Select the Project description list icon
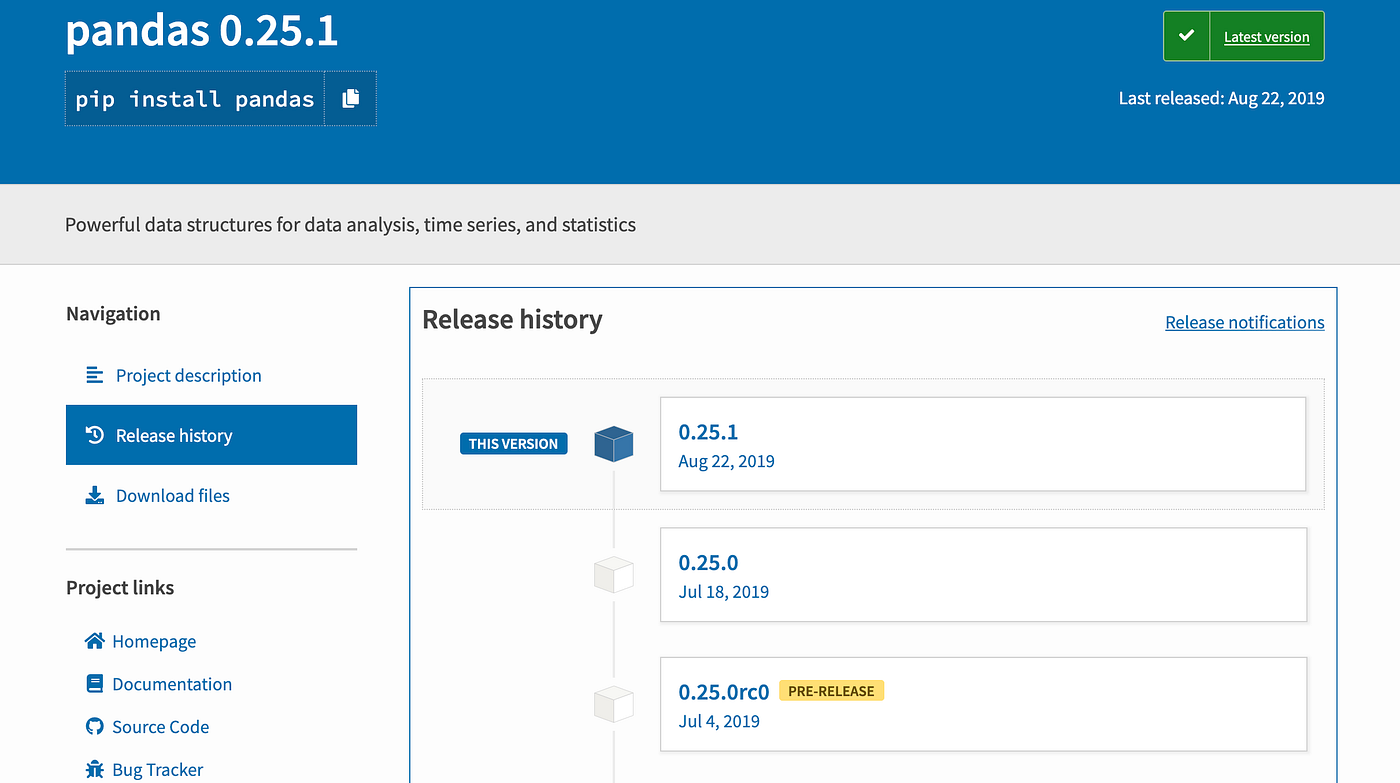The height and width of the screenshot is (783, 1400). [x=94, y=375]
